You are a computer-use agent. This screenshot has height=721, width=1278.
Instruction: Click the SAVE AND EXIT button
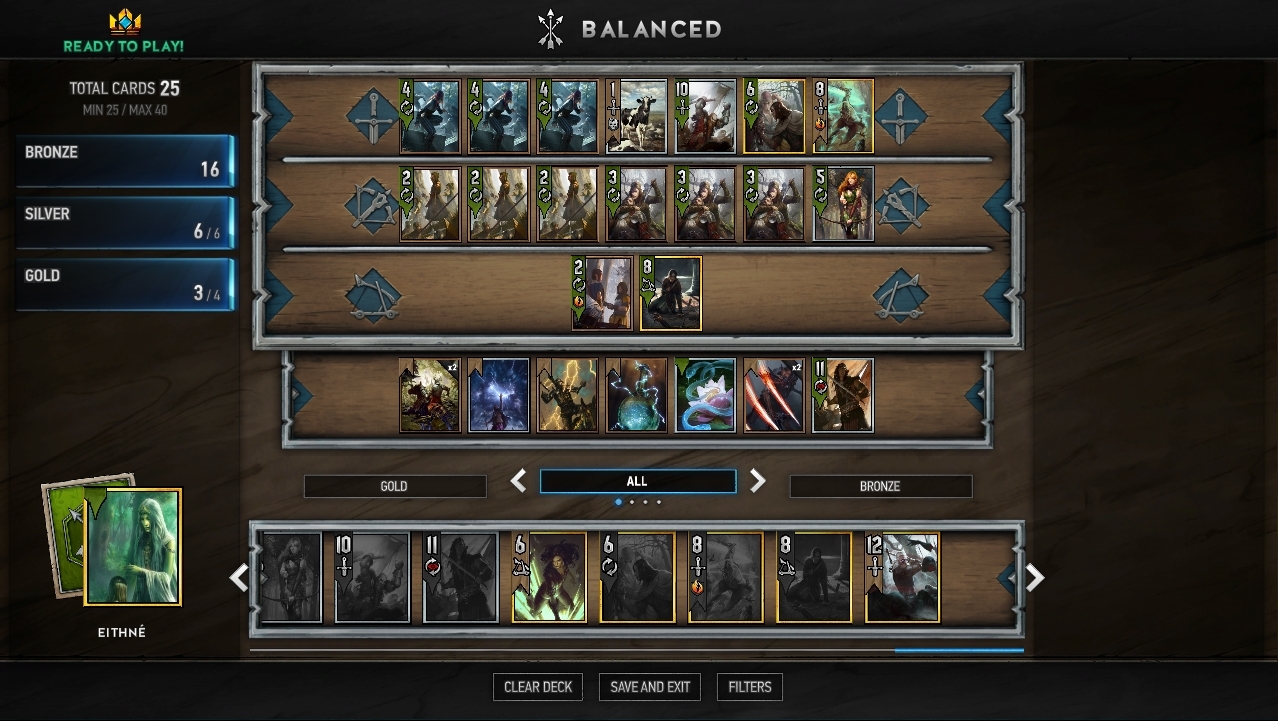coord(650,687)
